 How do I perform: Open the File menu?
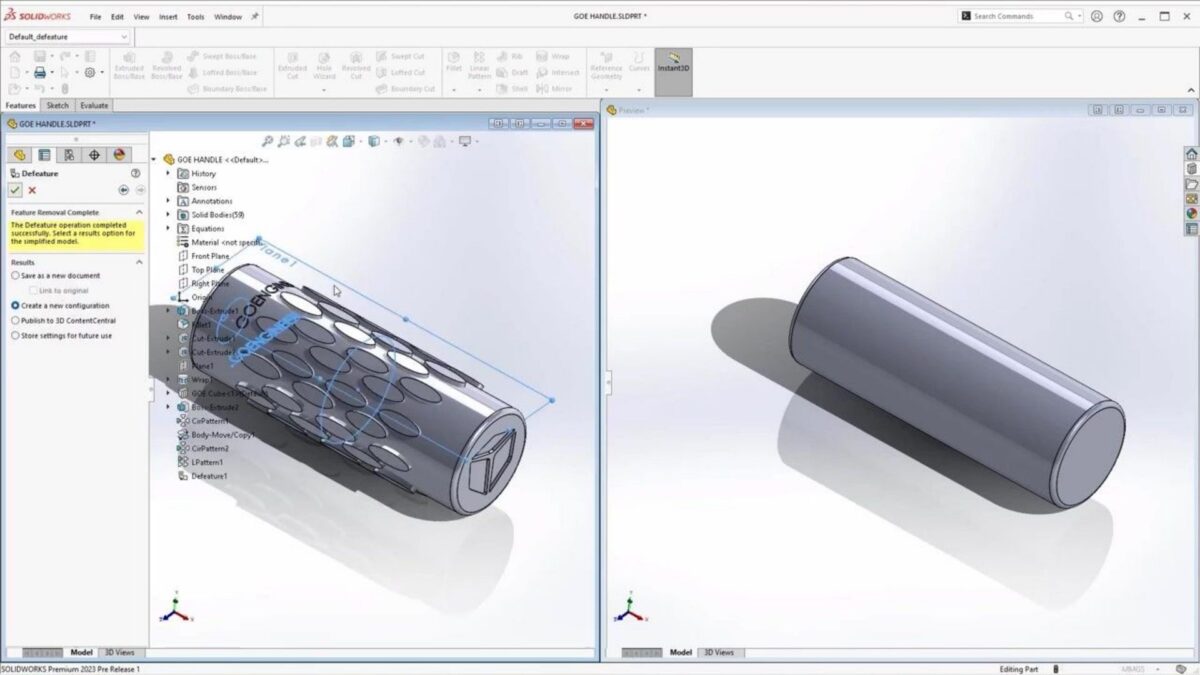pyautogui.click(x=95, y=17)
